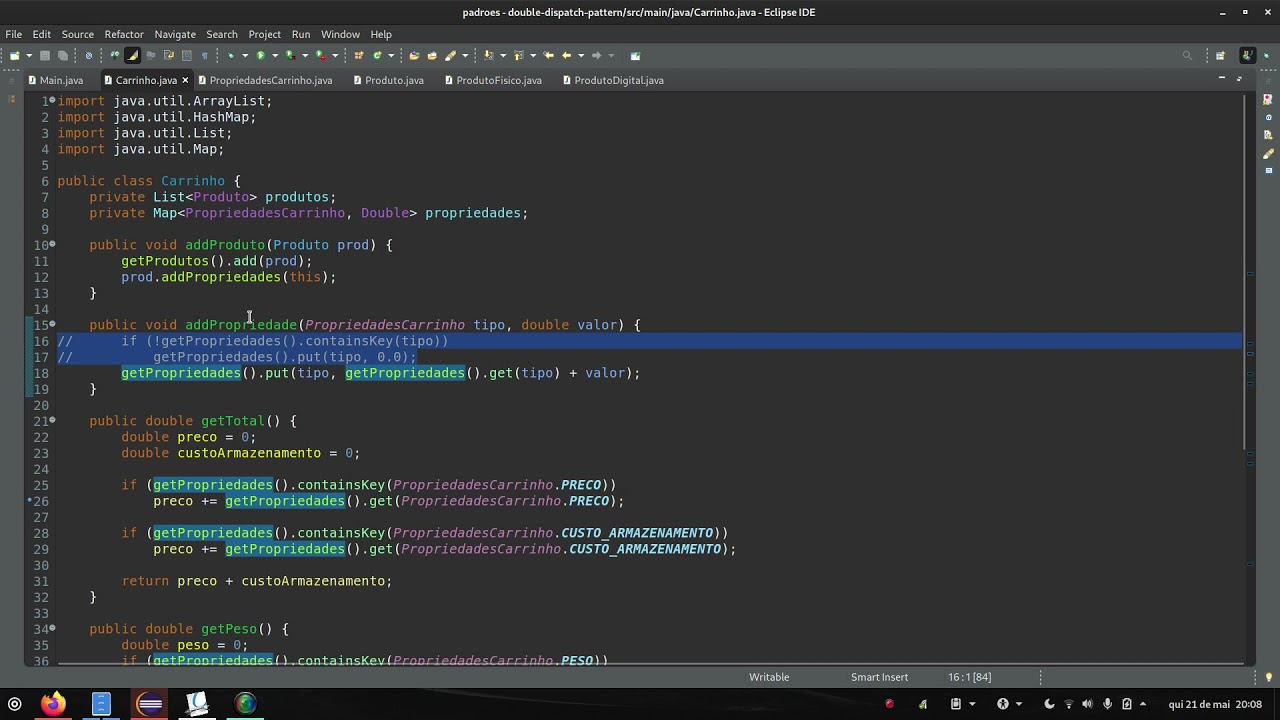1280x720 pixels.
Task: Click the Save toolbar icon
Action: click(46, 56)
